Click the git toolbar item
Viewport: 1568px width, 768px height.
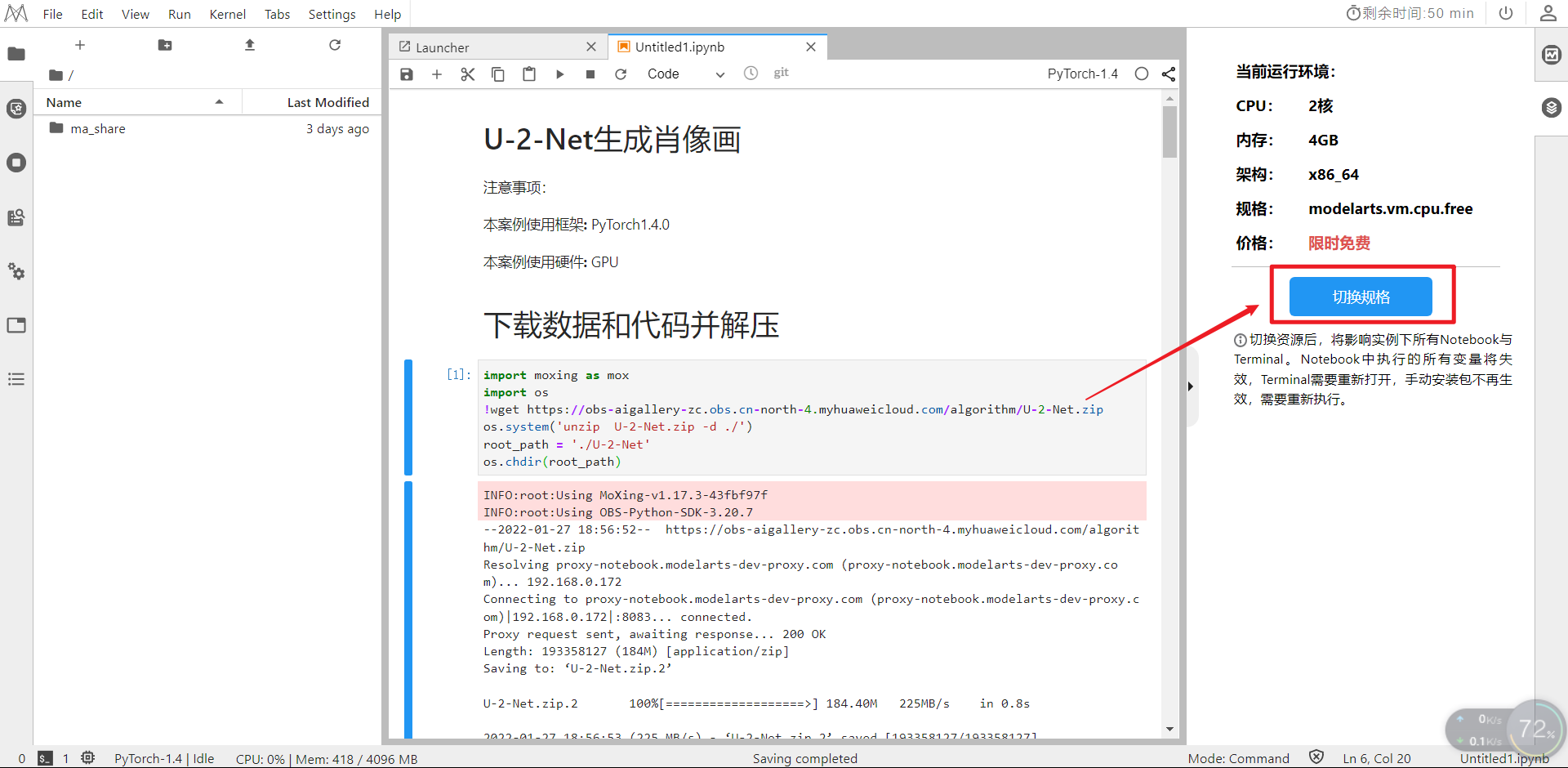point(781,73)
